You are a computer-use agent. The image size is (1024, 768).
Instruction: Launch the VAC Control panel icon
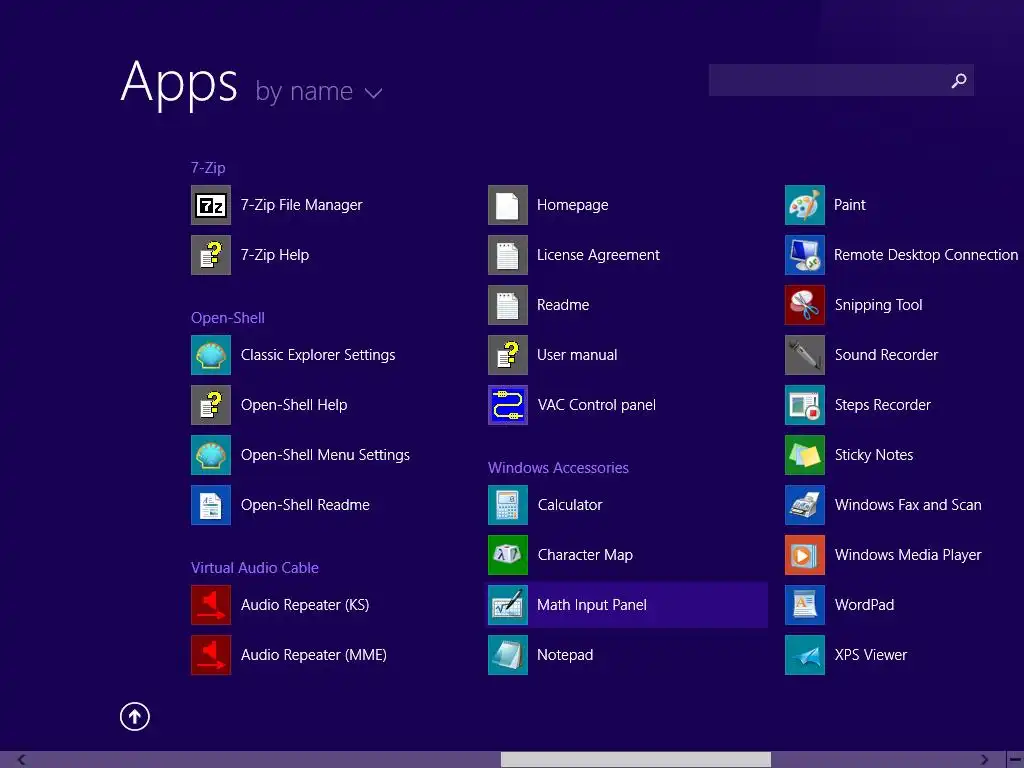(x=507, y=405)
